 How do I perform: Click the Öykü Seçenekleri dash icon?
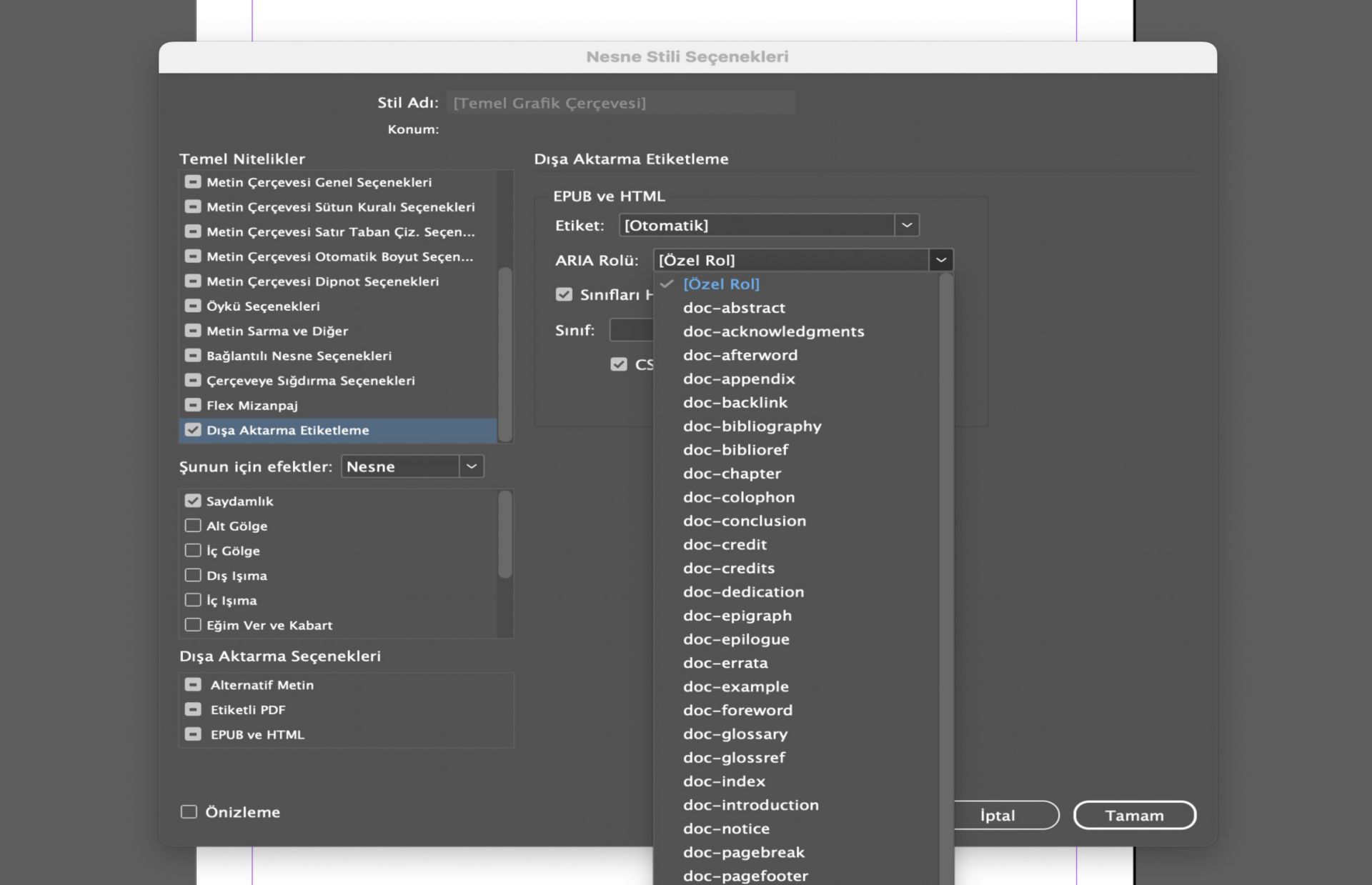(x=193, y=306)
